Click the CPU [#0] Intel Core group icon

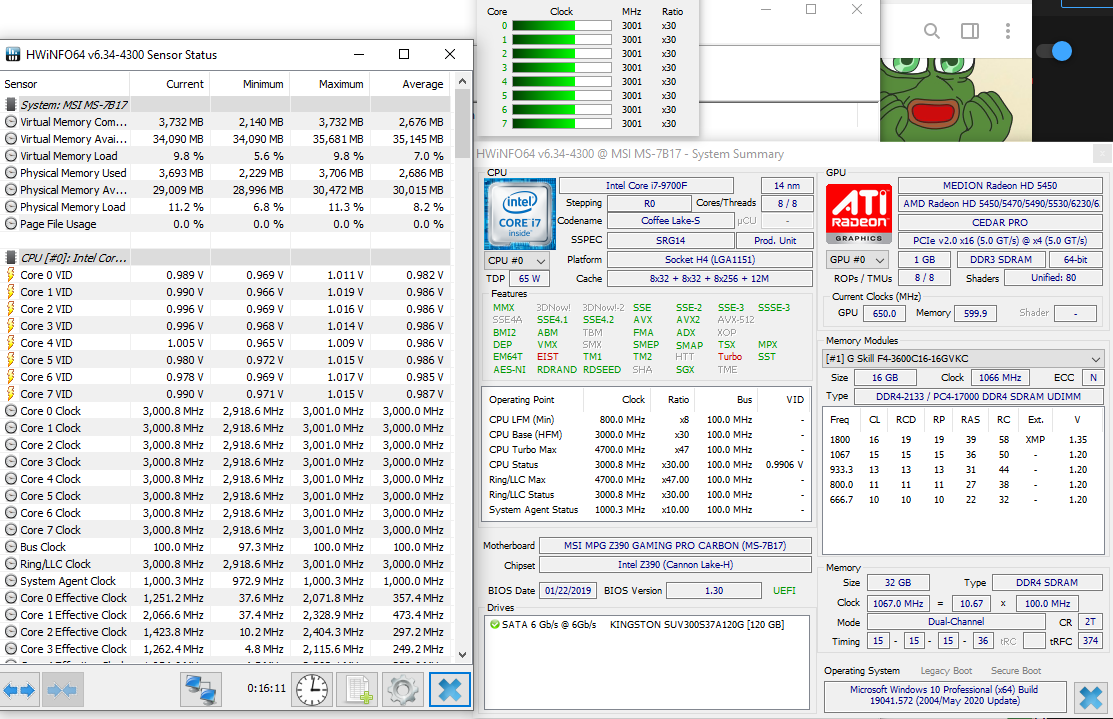[11, 258]
